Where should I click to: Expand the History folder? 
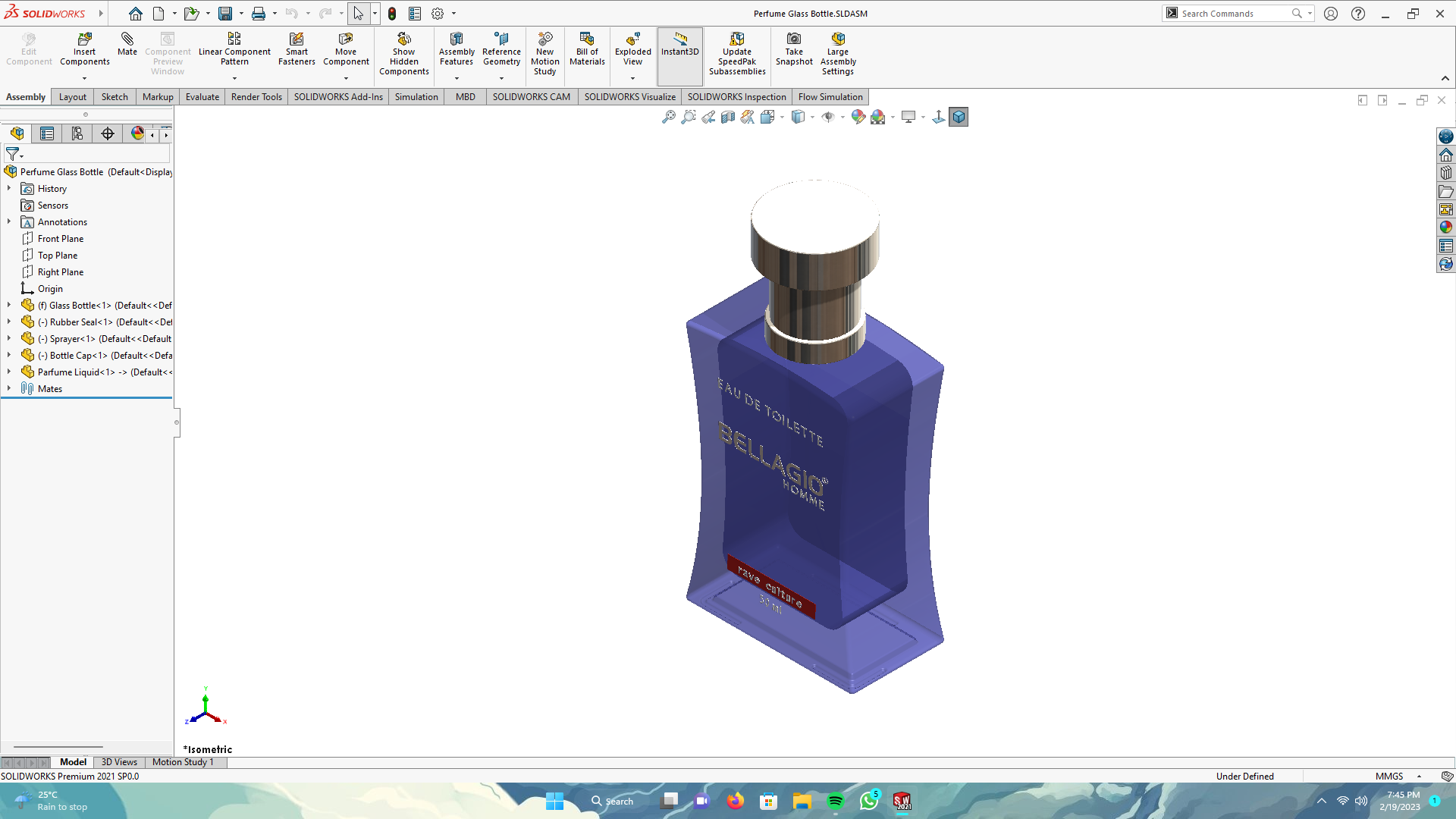[x=9, y=188]
